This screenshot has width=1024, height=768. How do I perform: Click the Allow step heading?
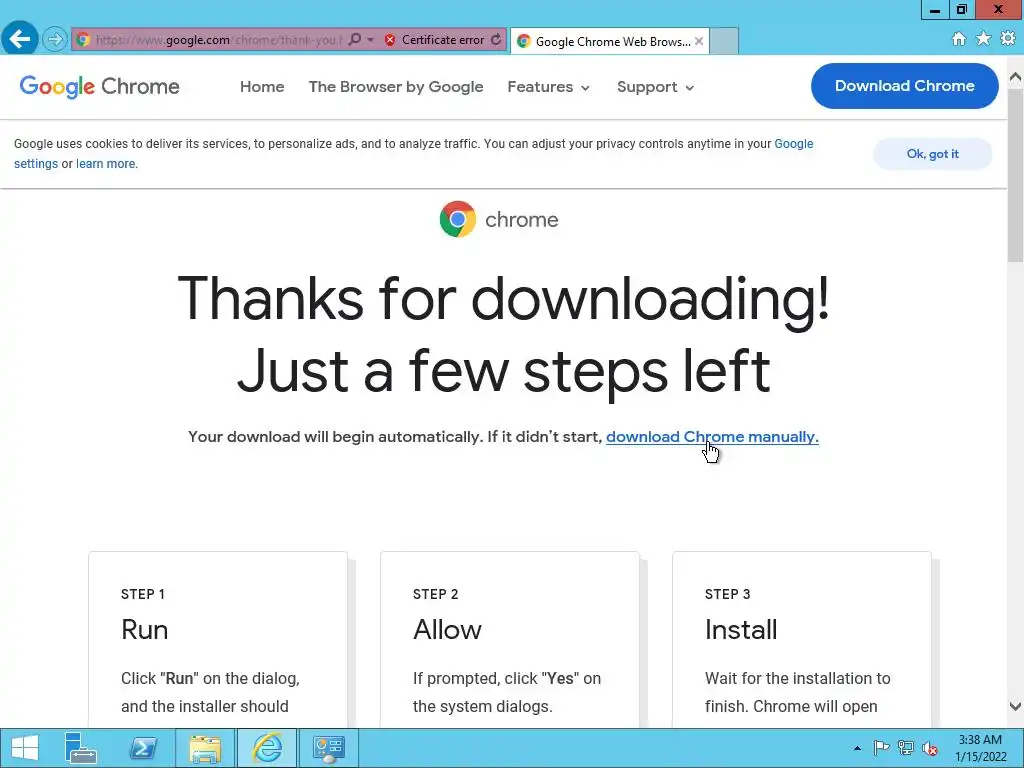(x=447, y=630)
